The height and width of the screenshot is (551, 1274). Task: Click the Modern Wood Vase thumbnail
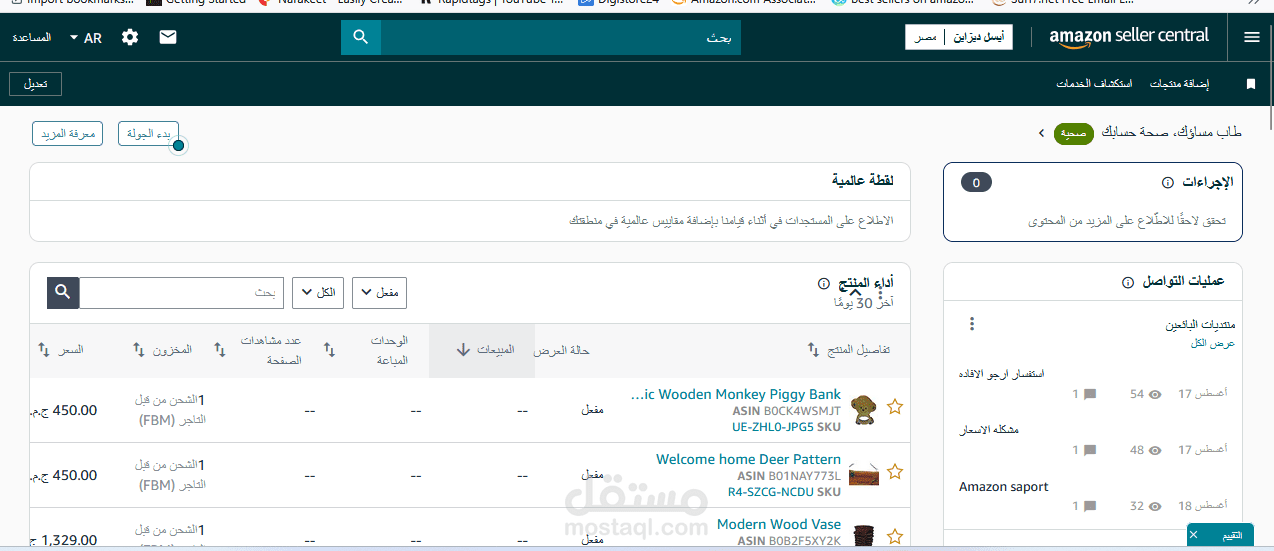864,536
